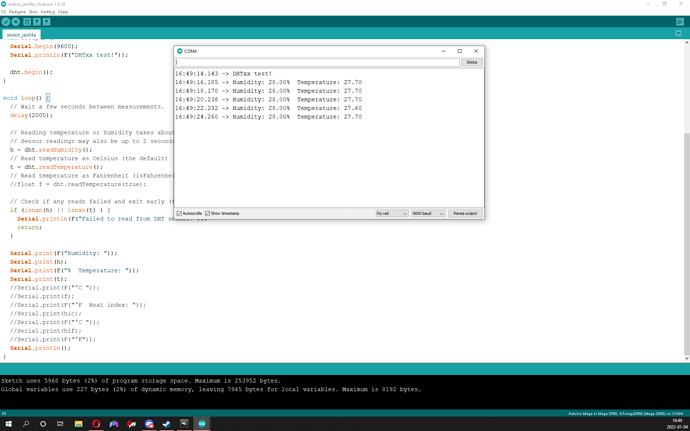
Task: Click the New sketch icon
Action: tap(27, 22)
